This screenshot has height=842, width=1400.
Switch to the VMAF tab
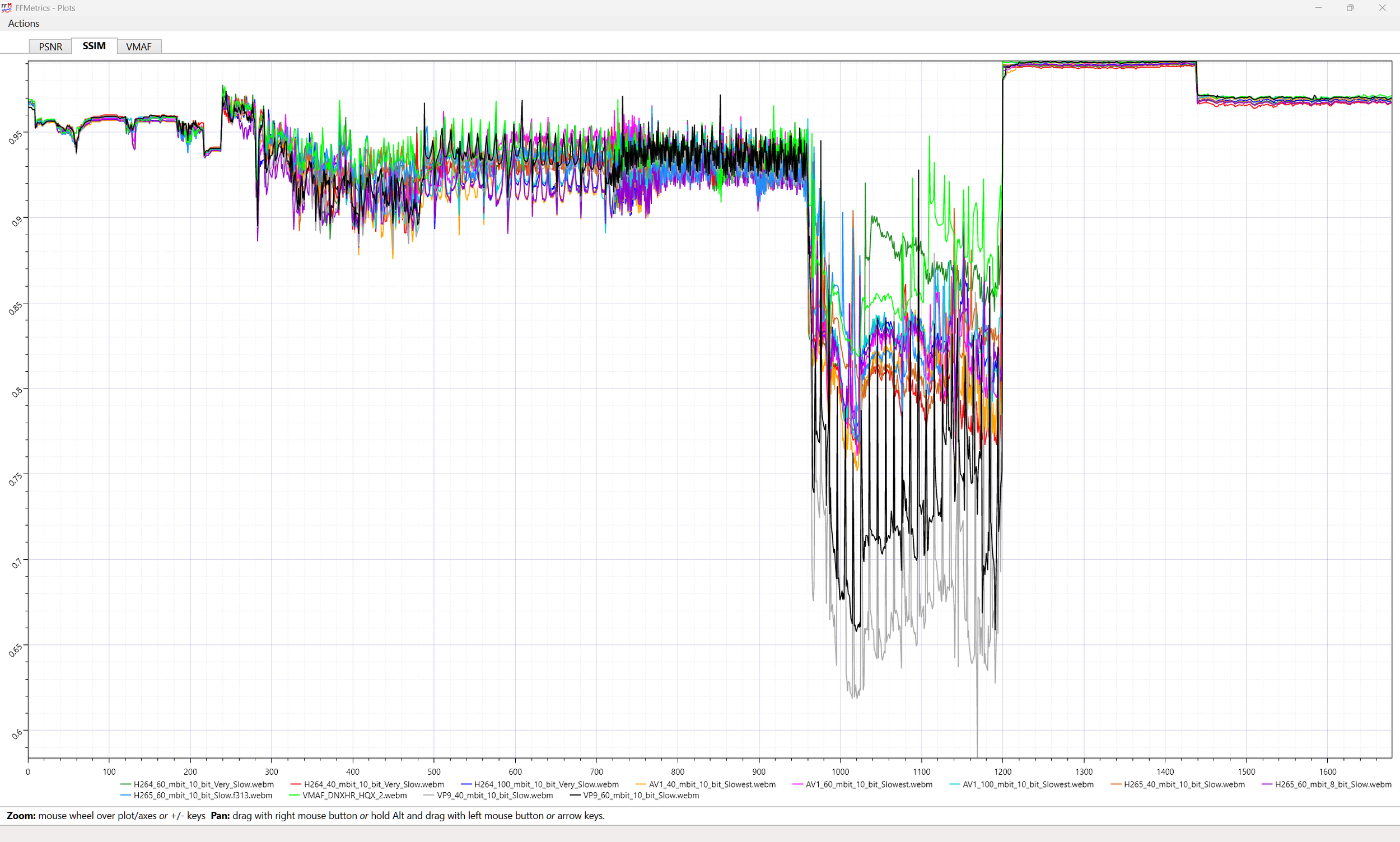click(x=138, y=46)
